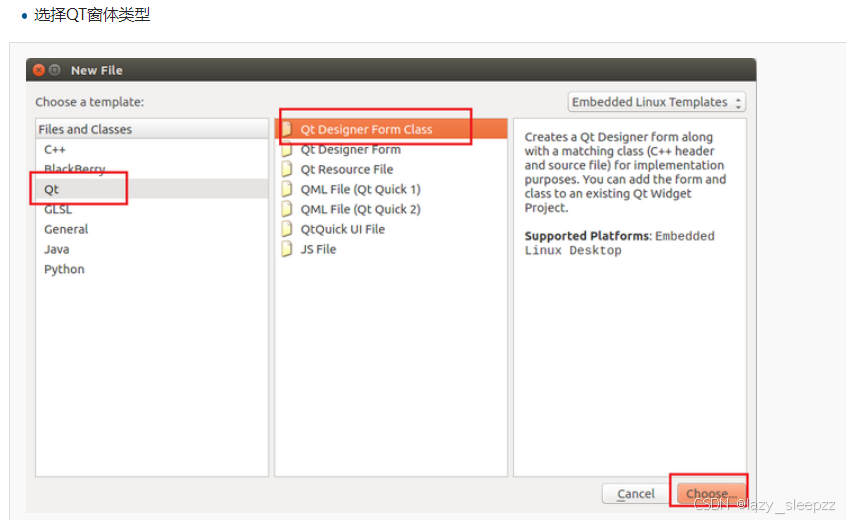Screen dimensions: 846x520
Task: Select the GLSL category
Action: [x=152, y=209]
